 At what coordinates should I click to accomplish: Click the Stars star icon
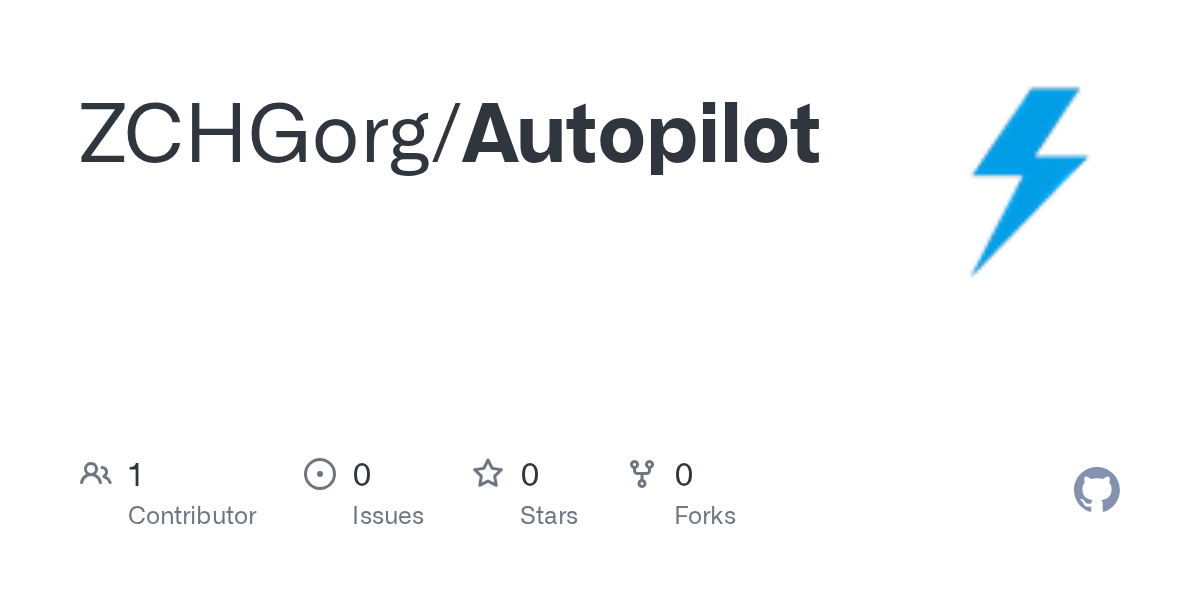click(487, 474)
